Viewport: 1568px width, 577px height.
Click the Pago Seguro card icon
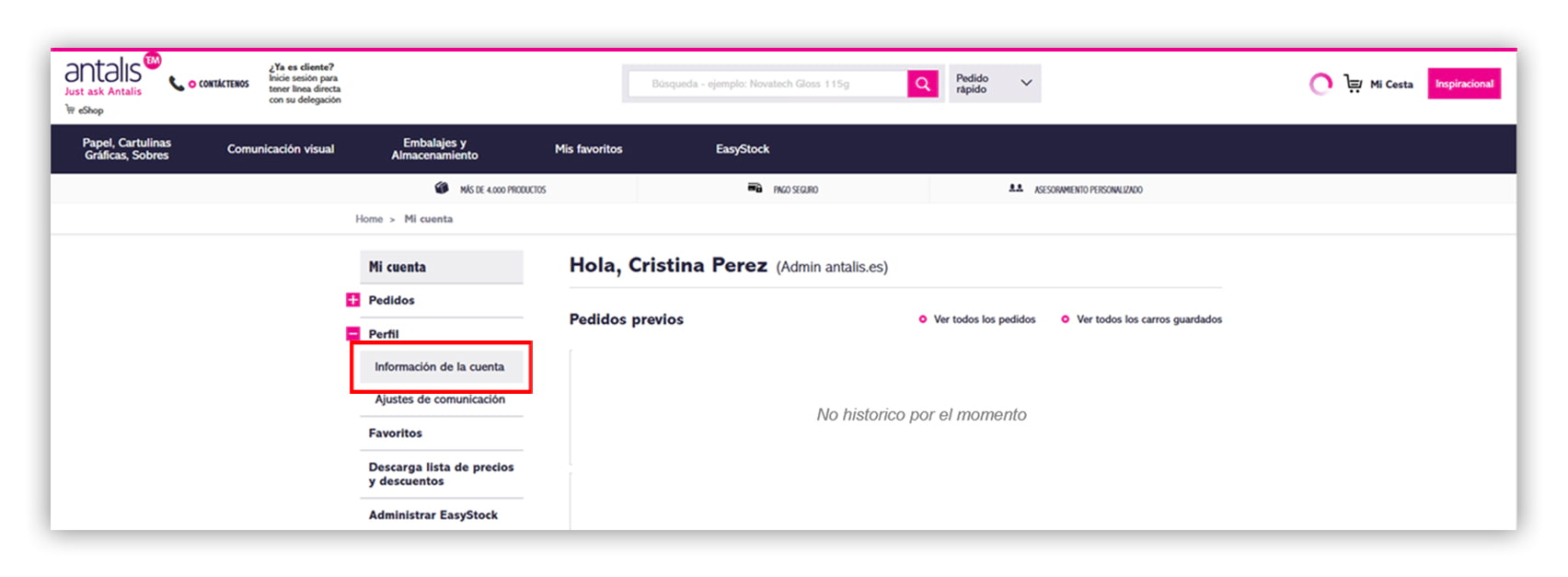coord(755,189)
